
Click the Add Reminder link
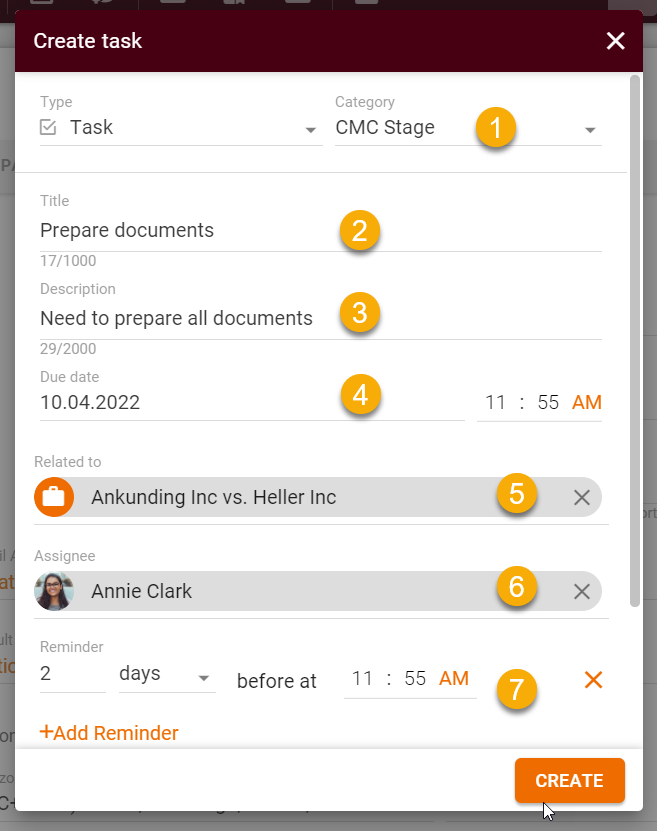[109, 733]
